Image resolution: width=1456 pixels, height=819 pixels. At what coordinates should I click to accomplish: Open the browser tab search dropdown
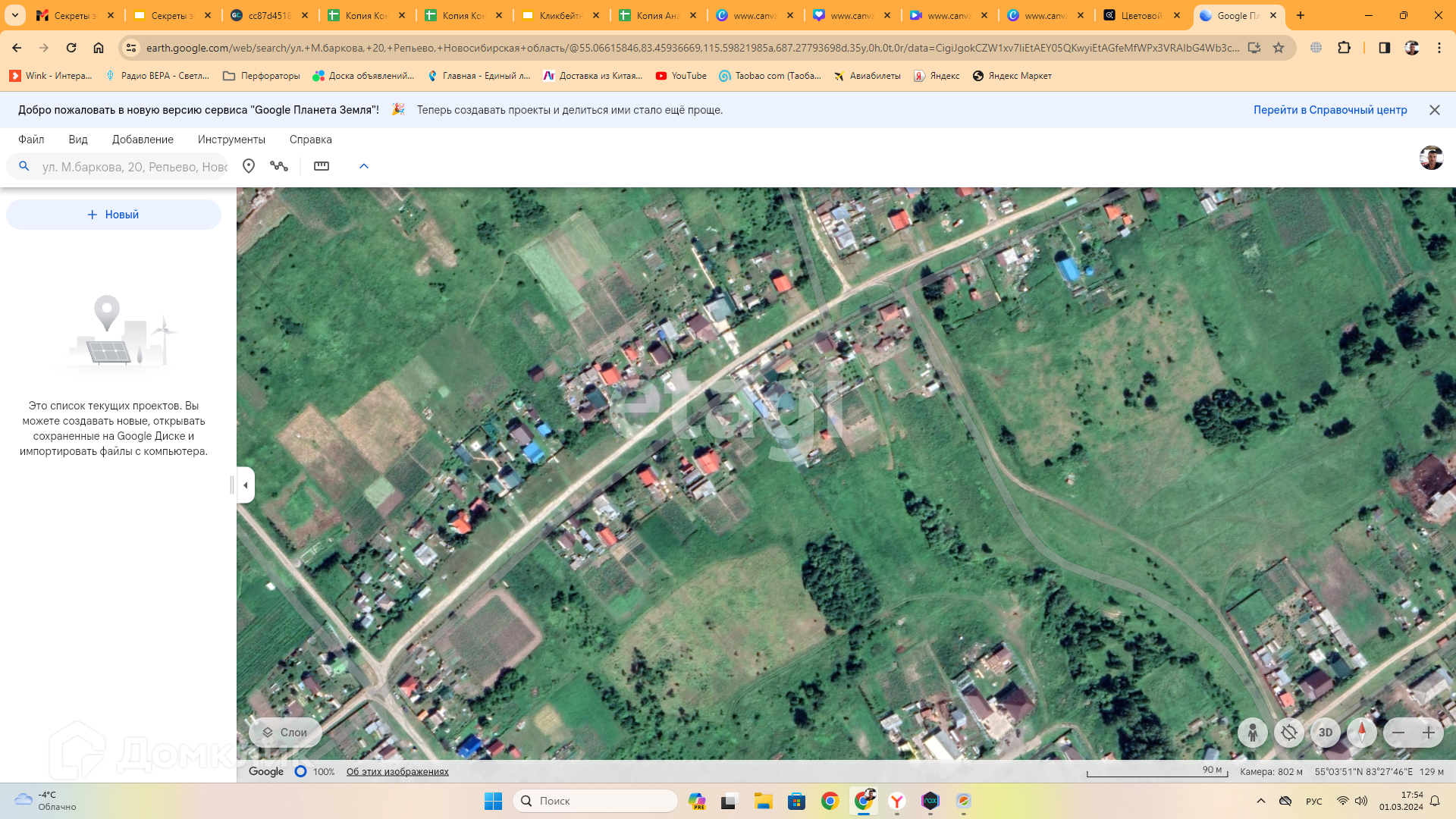pyautogui.click(x=14, y=15)
